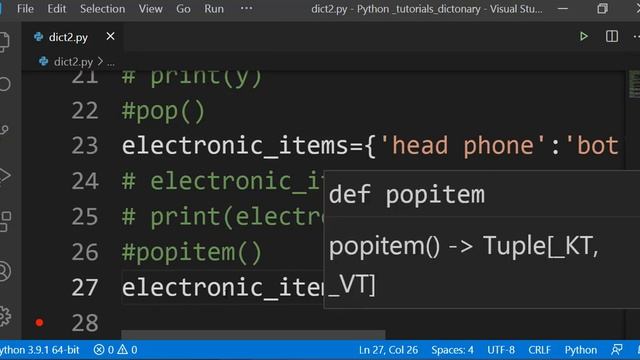Open the Source Control view
The image size is (640, 360).
click(x=4, y=130)
